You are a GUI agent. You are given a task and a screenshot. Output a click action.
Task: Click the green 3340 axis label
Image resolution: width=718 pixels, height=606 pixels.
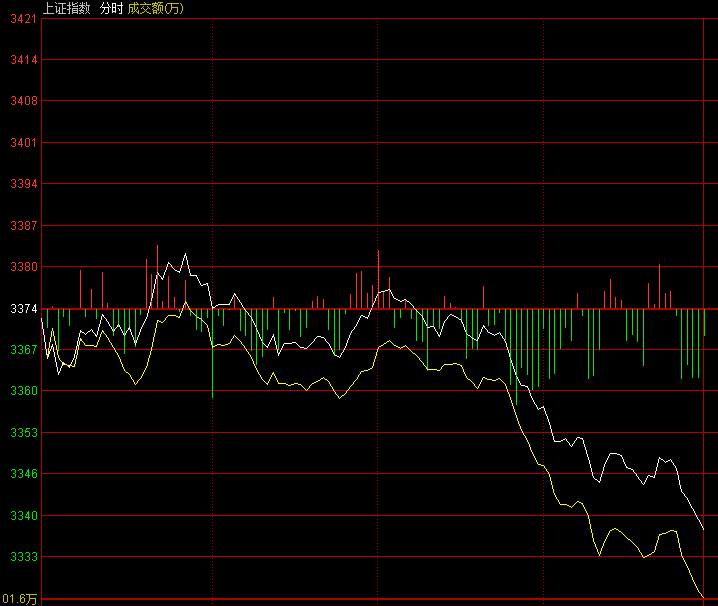(23, 516)
